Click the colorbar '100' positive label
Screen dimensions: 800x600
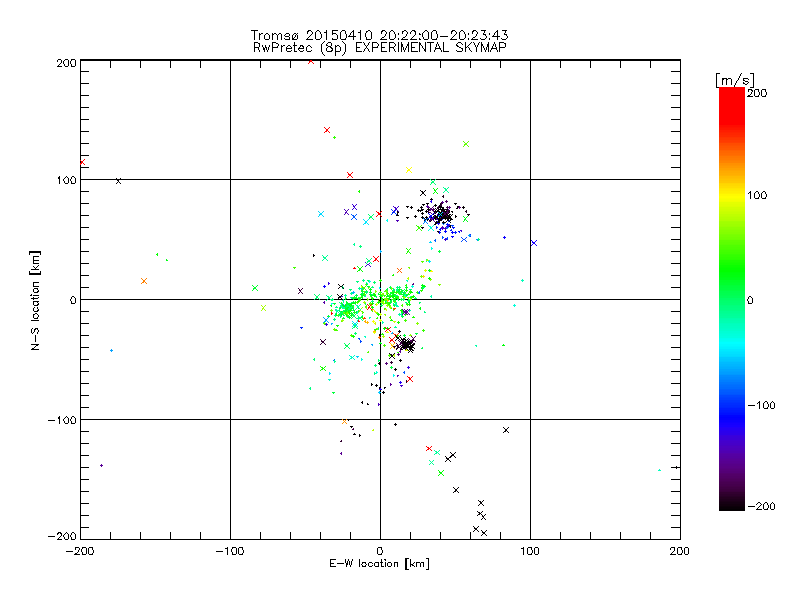[757, 195]
